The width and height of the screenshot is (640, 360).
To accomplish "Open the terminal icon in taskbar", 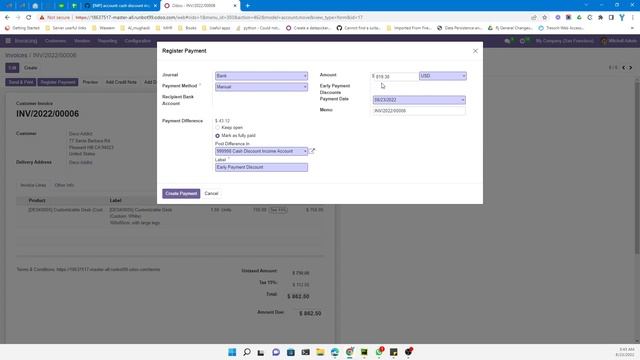I will click(305, 352).
